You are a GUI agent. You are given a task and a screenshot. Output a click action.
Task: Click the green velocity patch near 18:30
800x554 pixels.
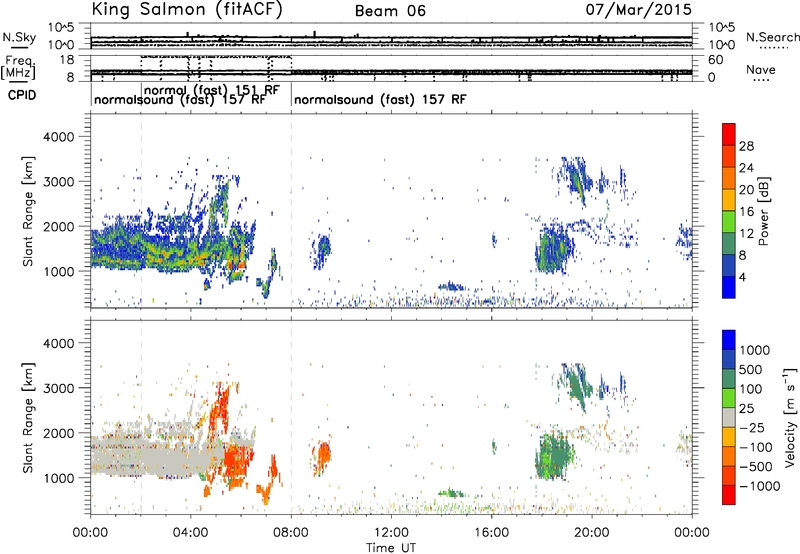[554, 456]
